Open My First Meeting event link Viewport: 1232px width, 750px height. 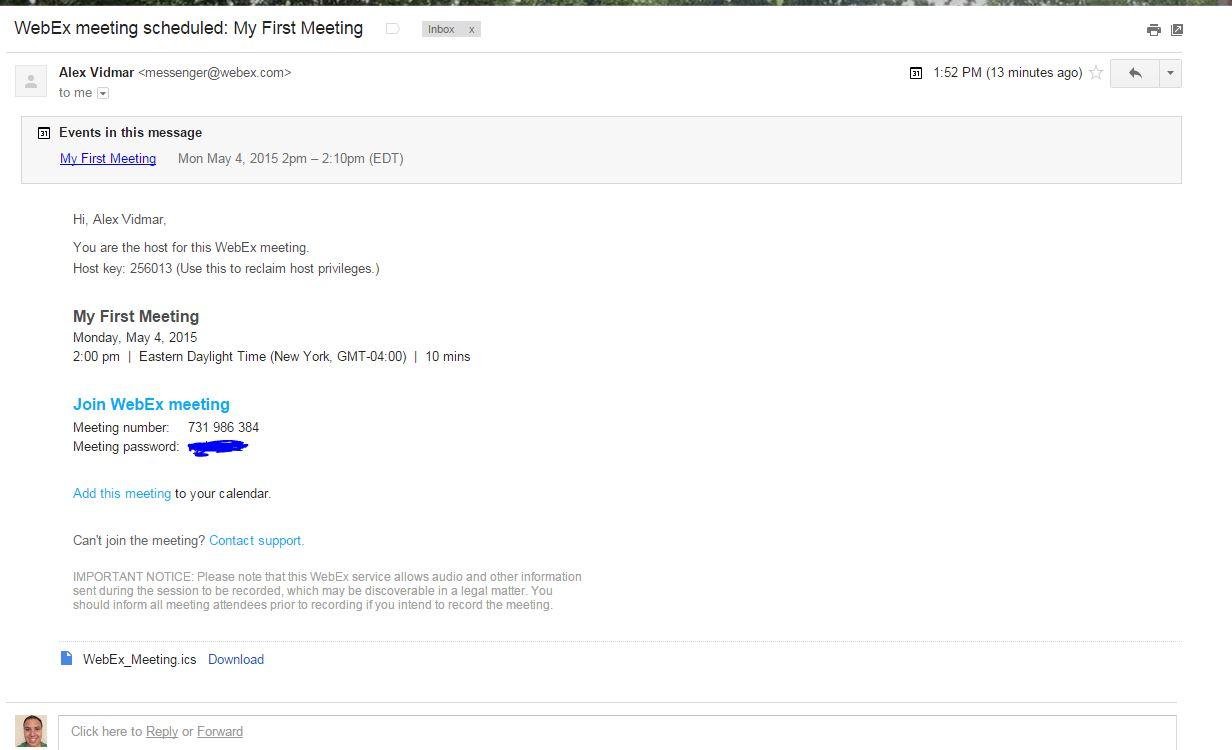click(108, 158)
